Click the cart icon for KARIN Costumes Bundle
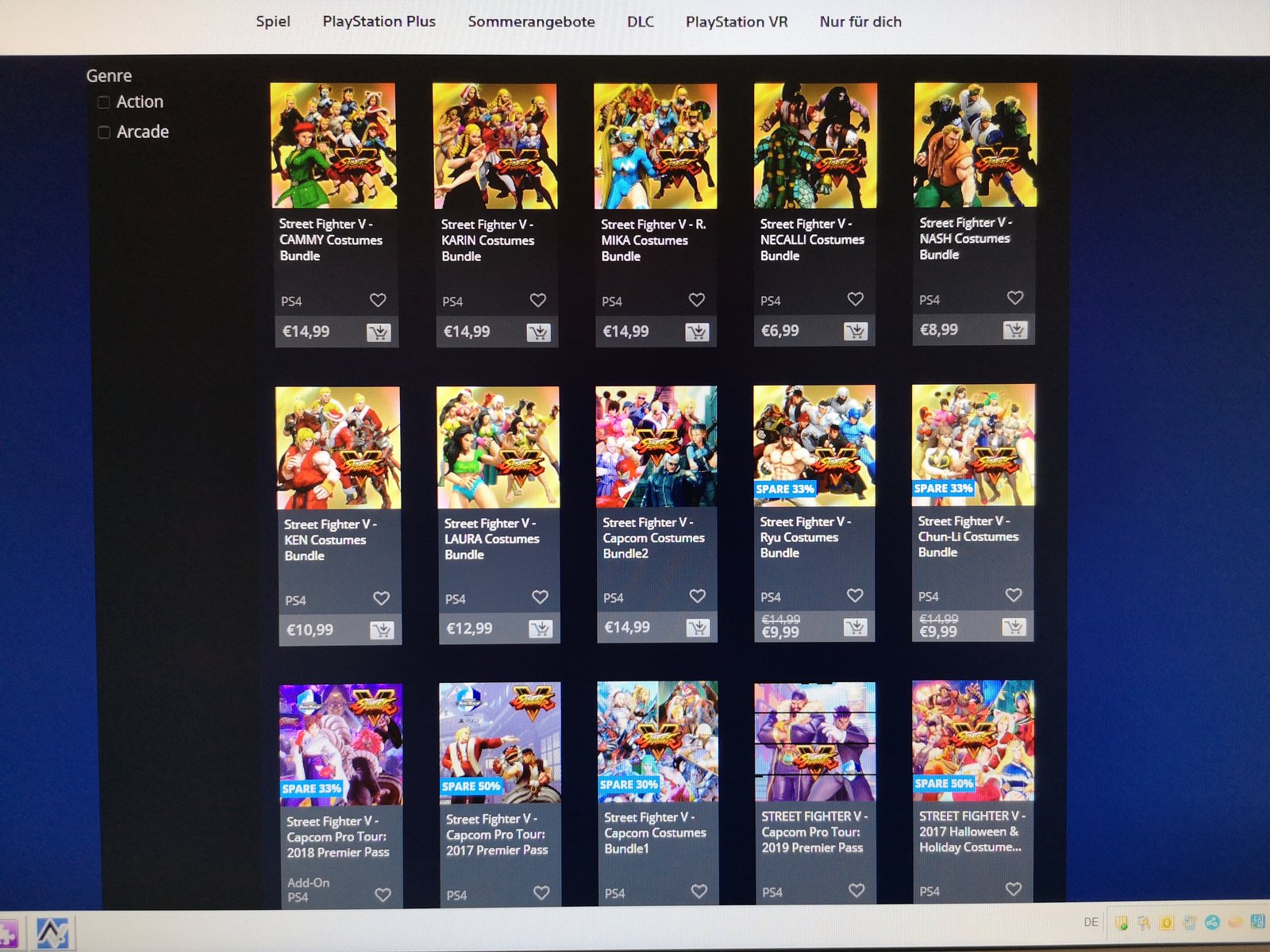The width and height of the screenshot is (1270, 952). (x=539, y=332)
